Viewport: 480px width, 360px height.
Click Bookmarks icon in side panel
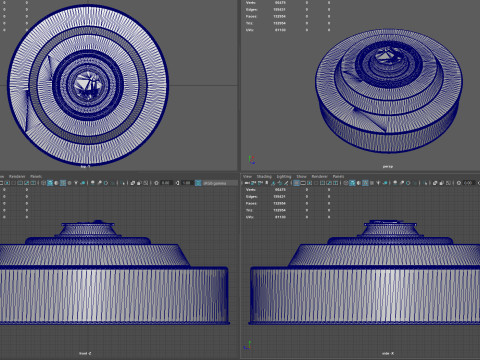(266, 183)
